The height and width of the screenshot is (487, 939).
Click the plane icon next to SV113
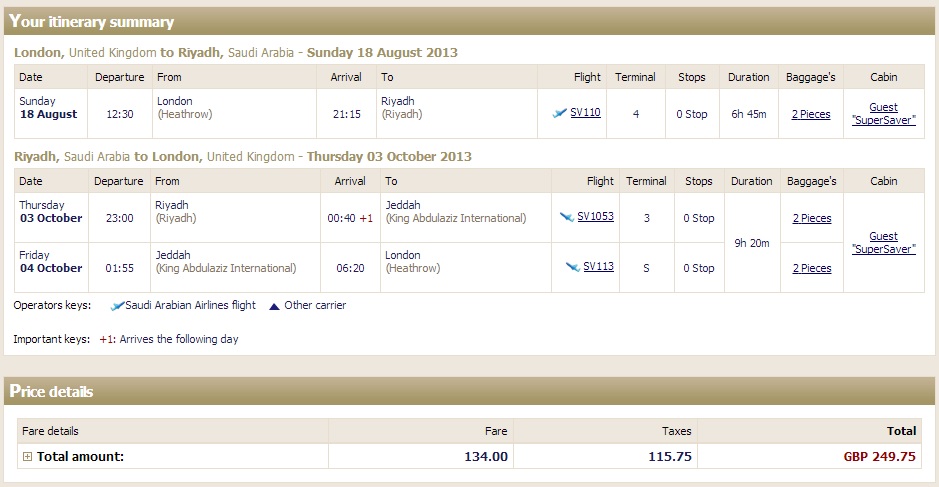pyautogui.click(x=573, y=267)
